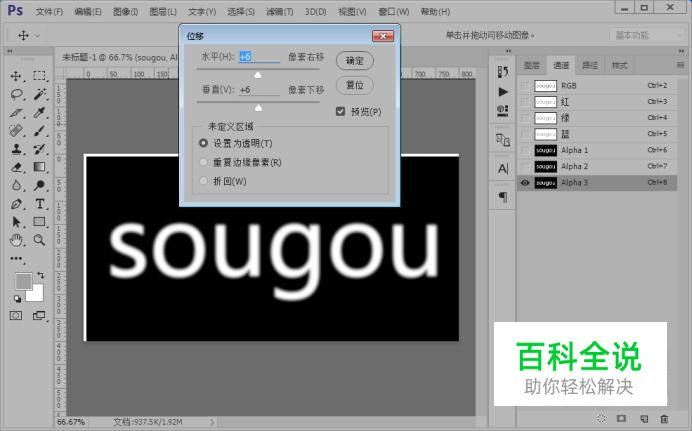Image resolution: width=692 pixels, height=431 pixels.
Task: Select 设置为透明(T) radio option
Action: click(x=203, y=143)
